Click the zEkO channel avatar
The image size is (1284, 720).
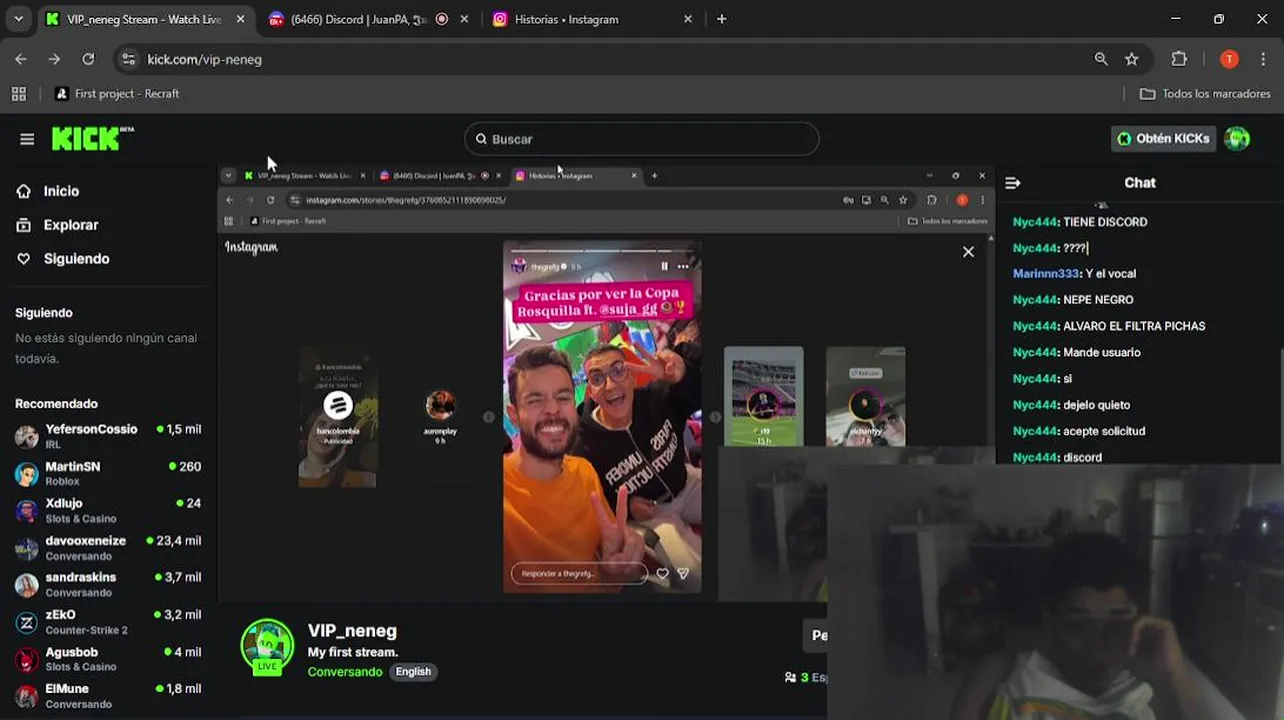pos(27,623)
